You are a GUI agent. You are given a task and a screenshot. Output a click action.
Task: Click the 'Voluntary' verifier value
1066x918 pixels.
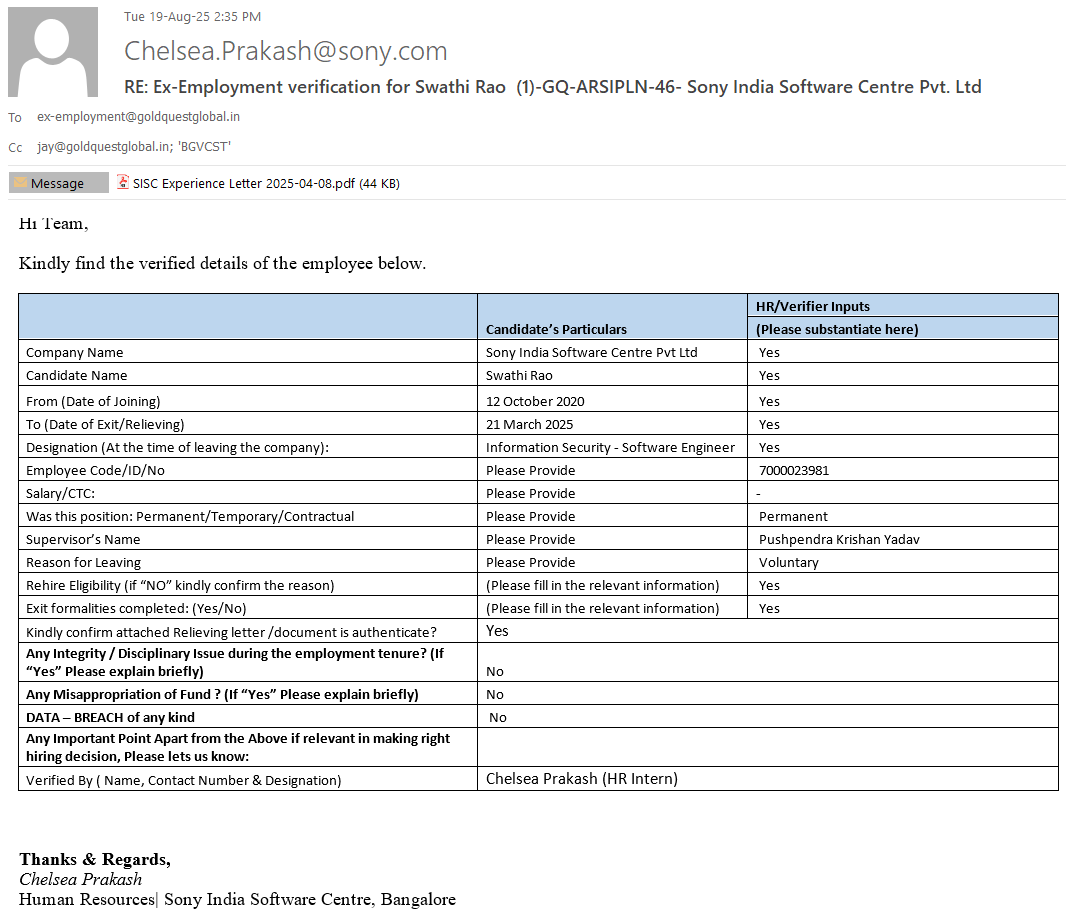coord(789,562)
